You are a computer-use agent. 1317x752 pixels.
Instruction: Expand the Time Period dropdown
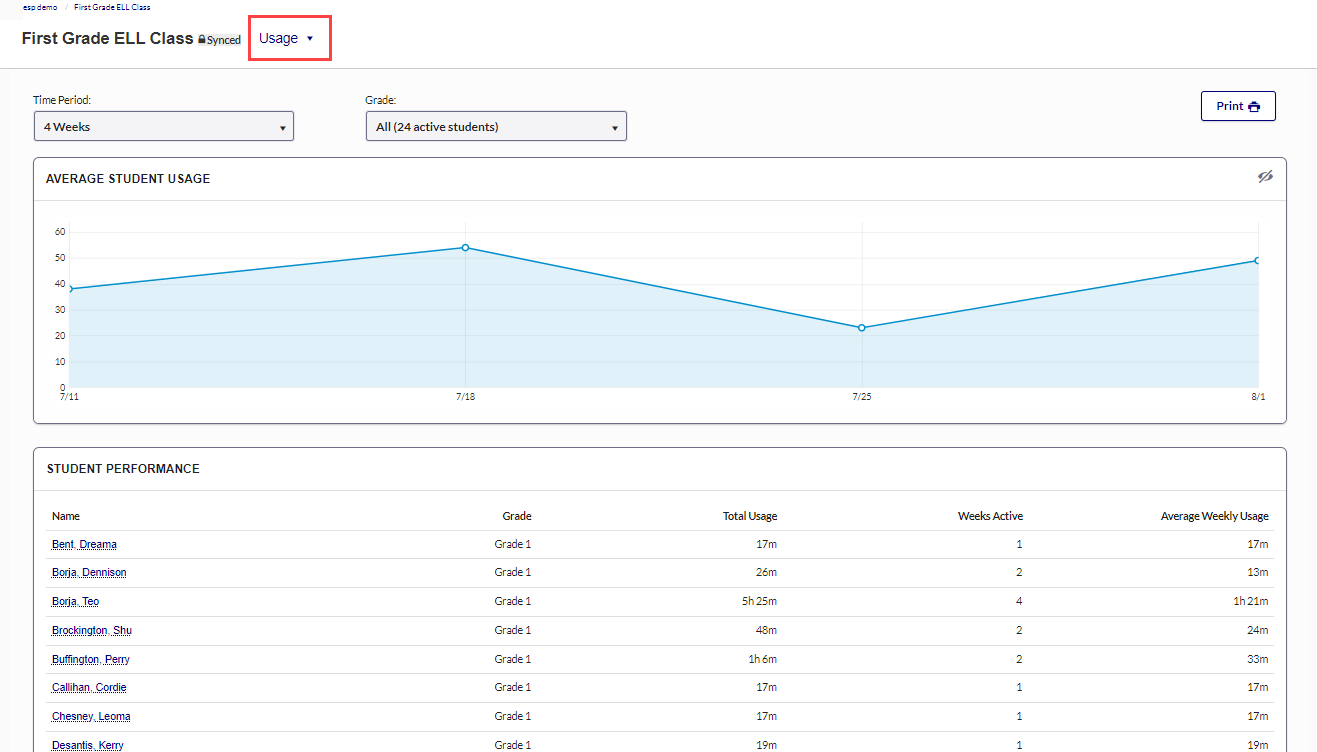[x=164, y=127]
